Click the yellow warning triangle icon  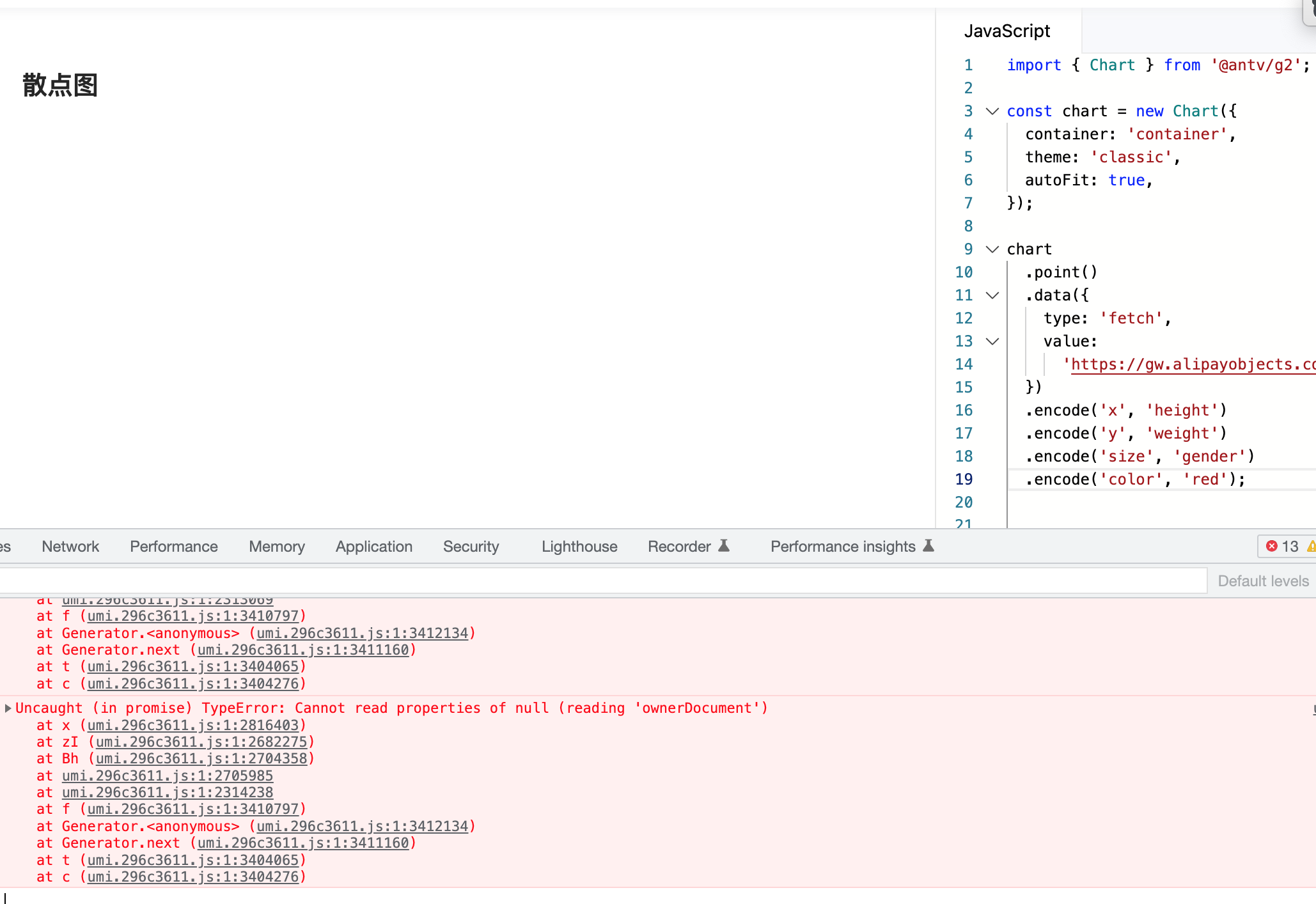[1311, 547]
